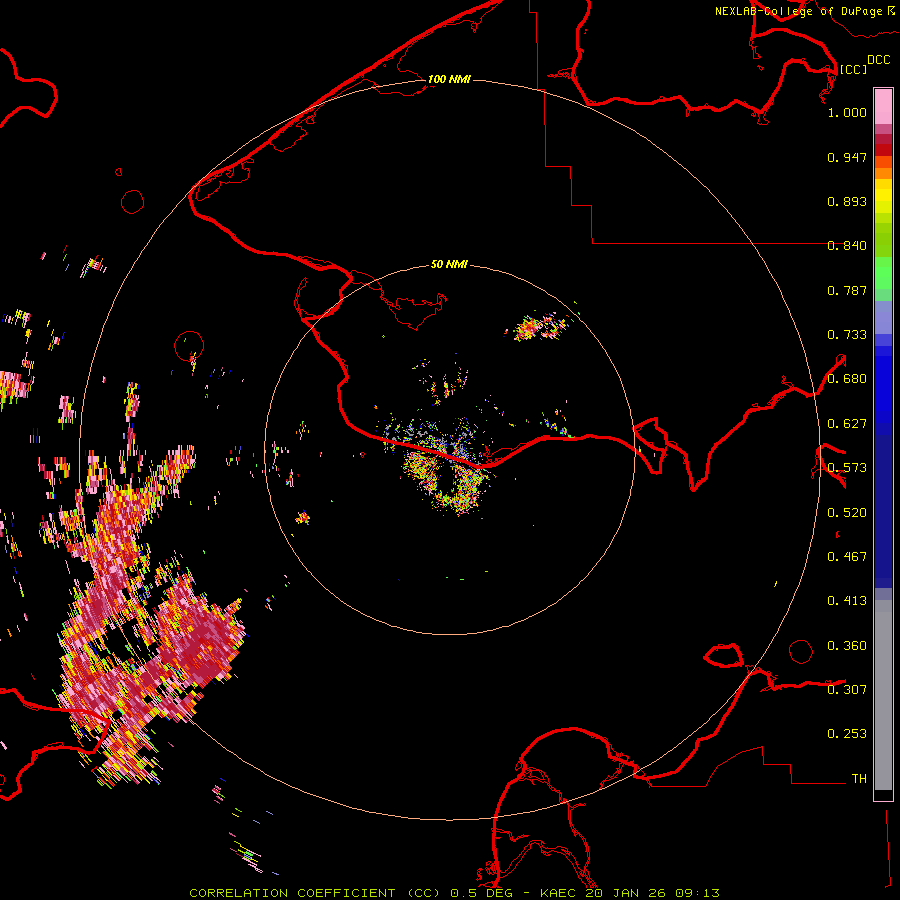Image resolution: width=900 pixels, height=900 pixels.
Task: Click the TH threshold label on the scale
Action: pos(859,779)
